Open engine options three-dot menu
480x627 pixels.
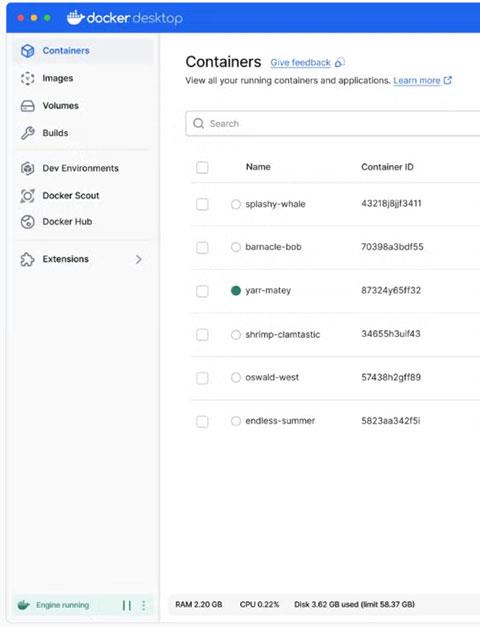click(x=144, y=605)
